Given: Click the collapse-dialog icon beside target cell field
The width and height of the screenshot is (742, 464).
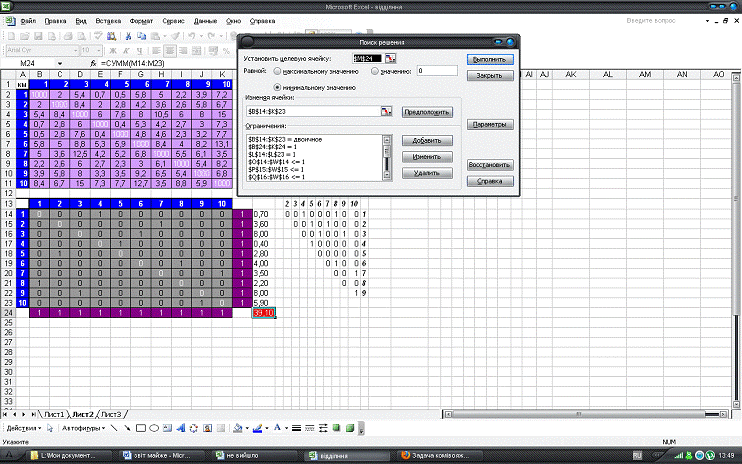Looking at the screenshot, I should (392, 58).
